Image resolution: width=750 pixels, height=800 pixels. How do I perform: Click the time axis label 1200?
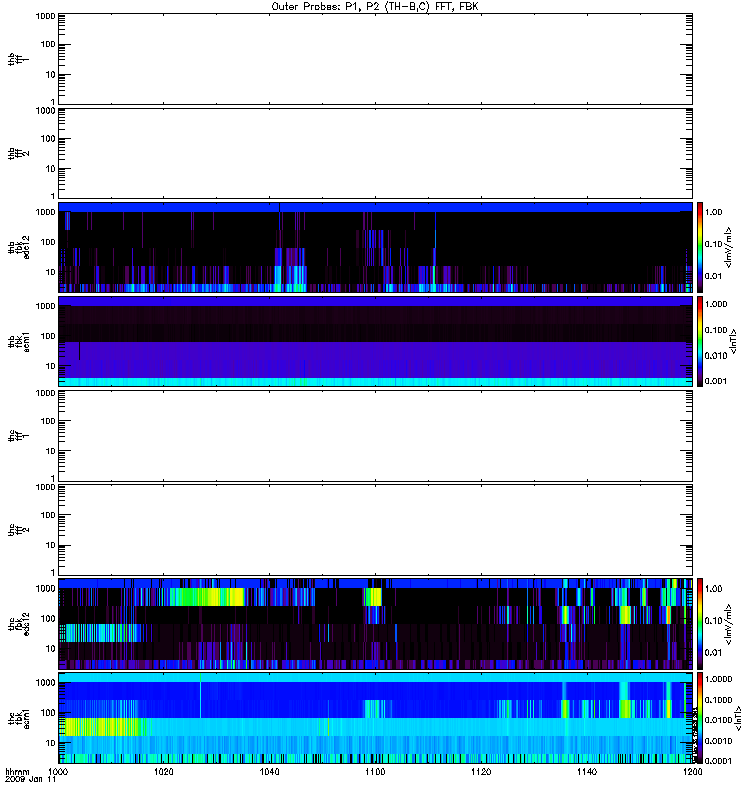[x=692, y=771]
